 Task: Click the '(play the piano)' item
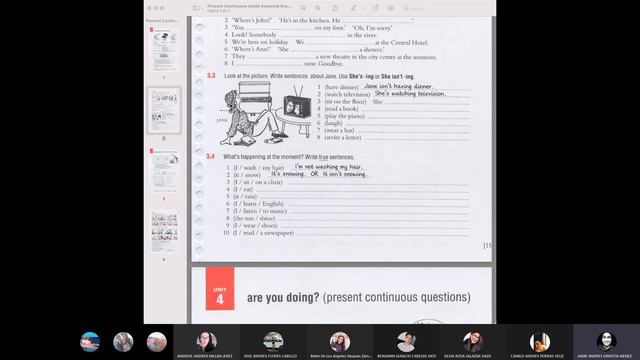coord(344,116)
